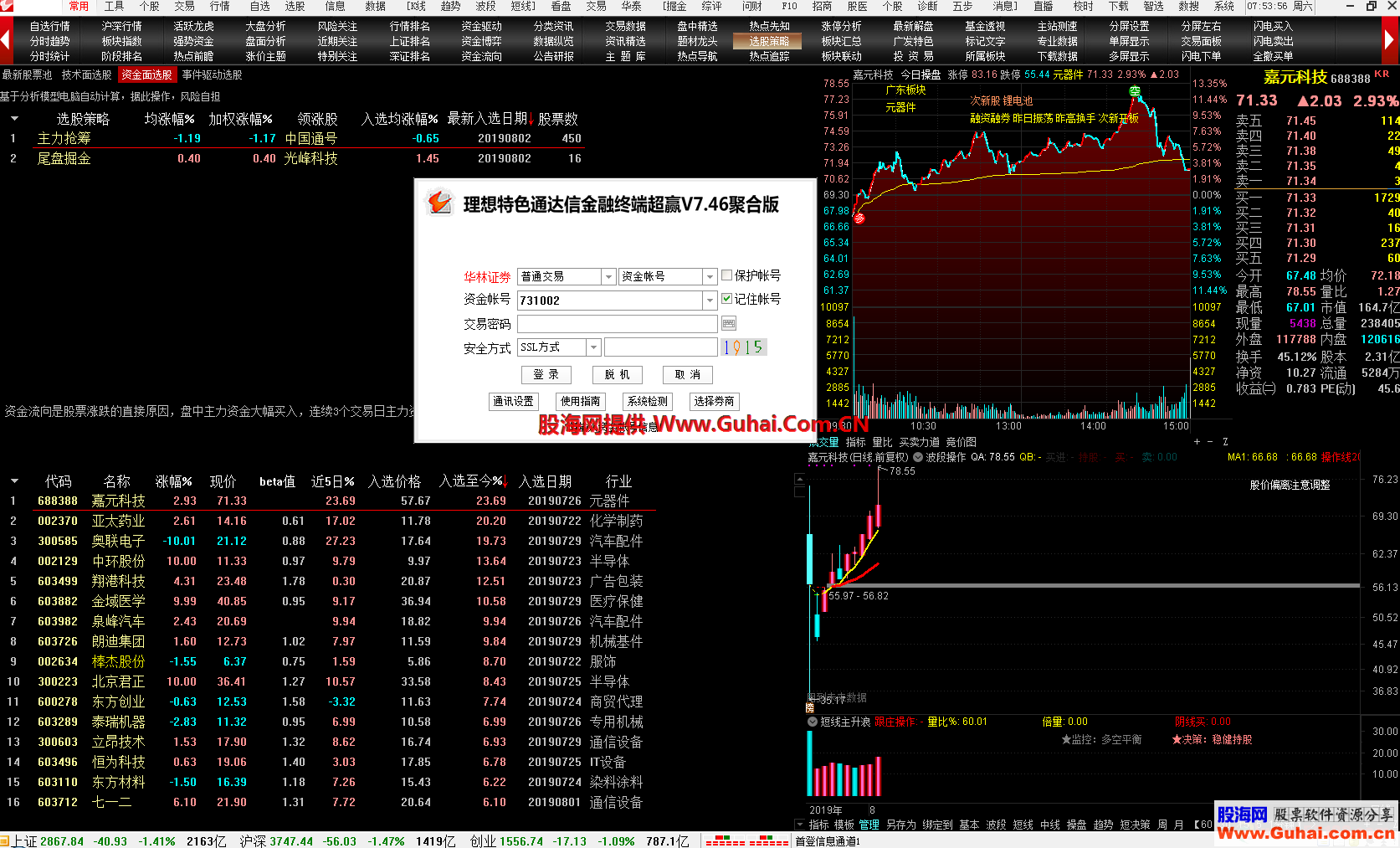Click the 交易密码 input field
The height and width of the screenshot is (848, 1400).
pyautogui.click(x=618, y=324)
